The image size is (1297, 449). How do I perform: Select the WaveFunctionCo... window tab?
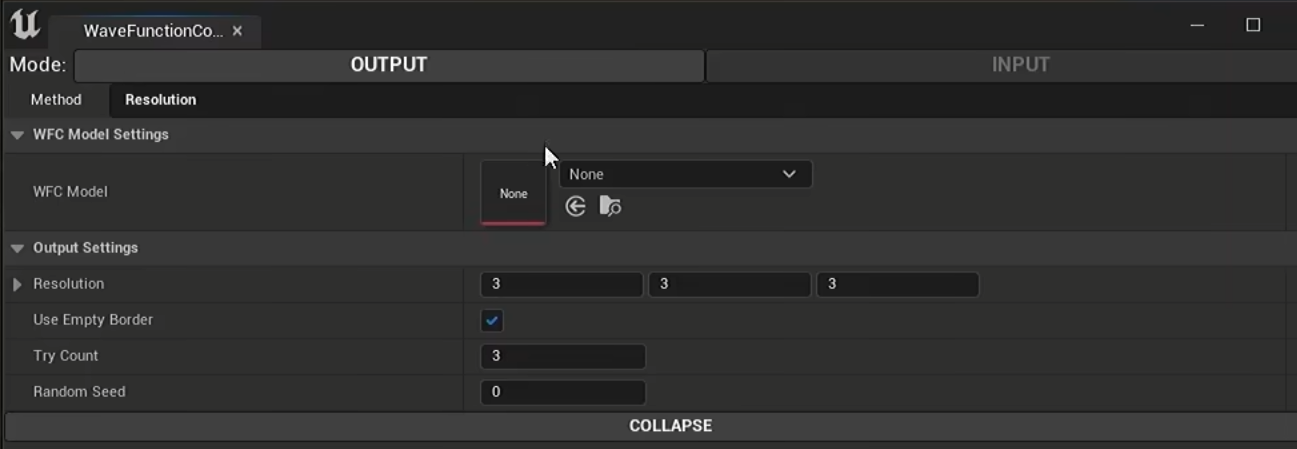pos(154,31)
